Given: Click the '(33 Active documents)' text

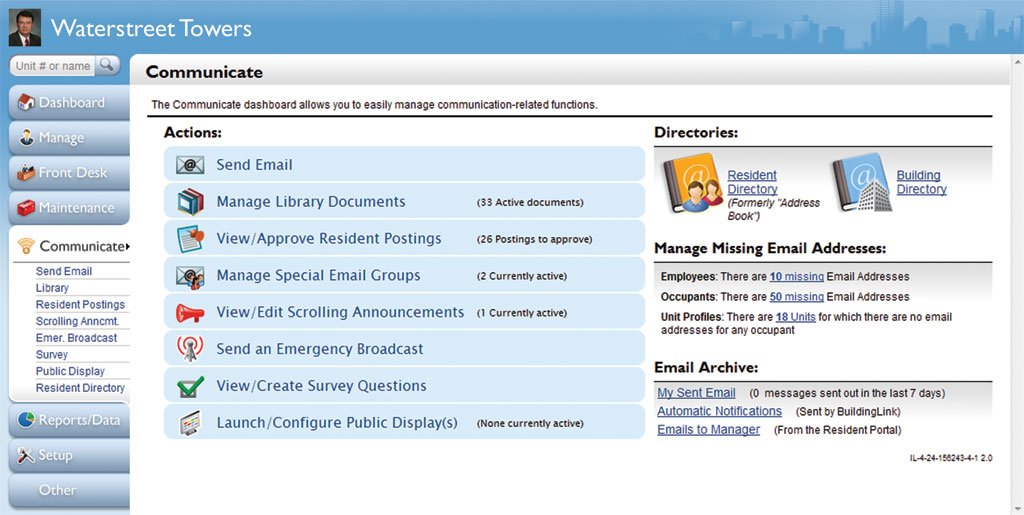Looking at the screenshot, I should point(530,202).
